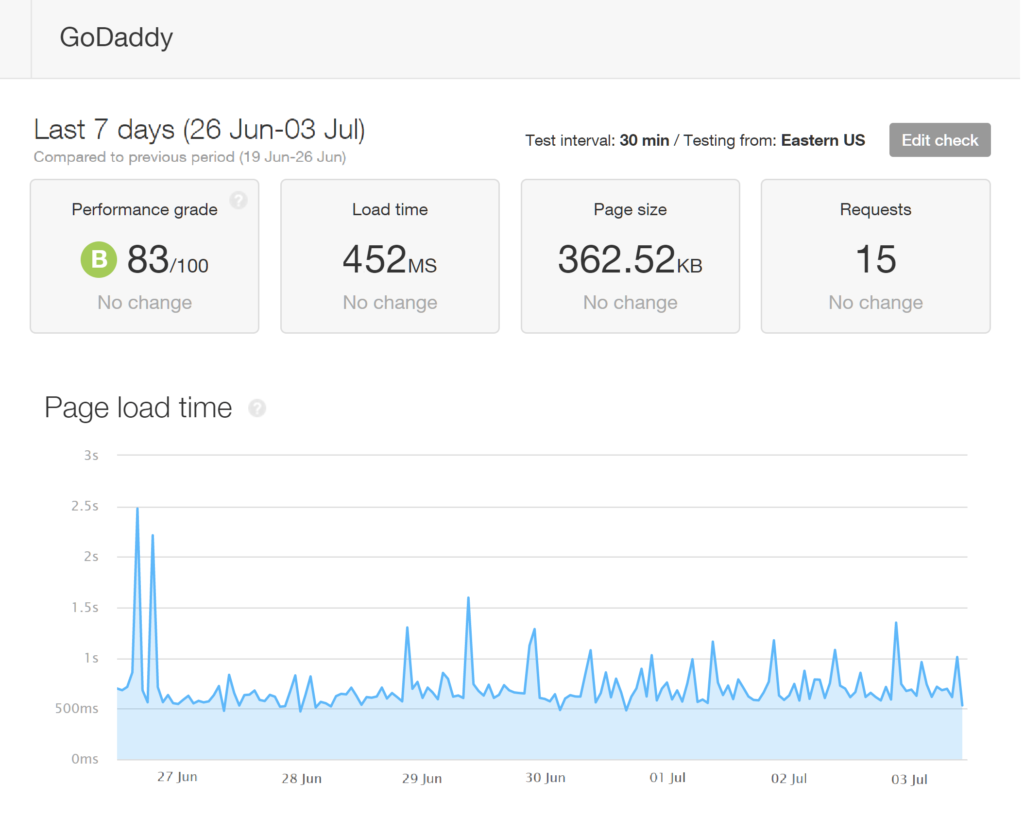Click the 0ms y-axis label
This screenshot has height=818, width=1024.
(x=85, y=759)
